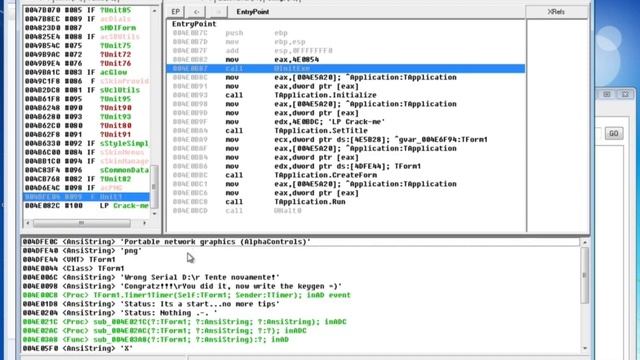Screen dimensions: 640x360
Task: Select the highlighted Unit1 row #099
Action: click(x=87, y=197)
